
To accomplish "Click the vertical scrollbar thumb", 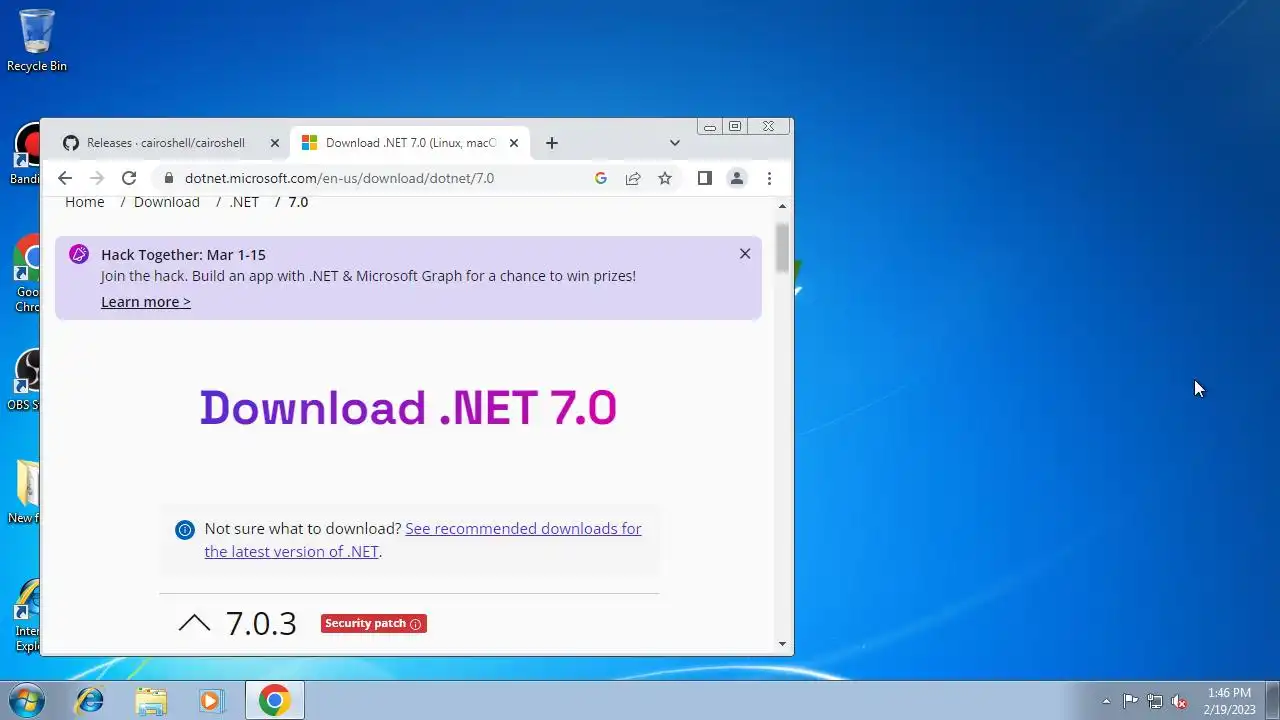I will (x=782, y=247).
